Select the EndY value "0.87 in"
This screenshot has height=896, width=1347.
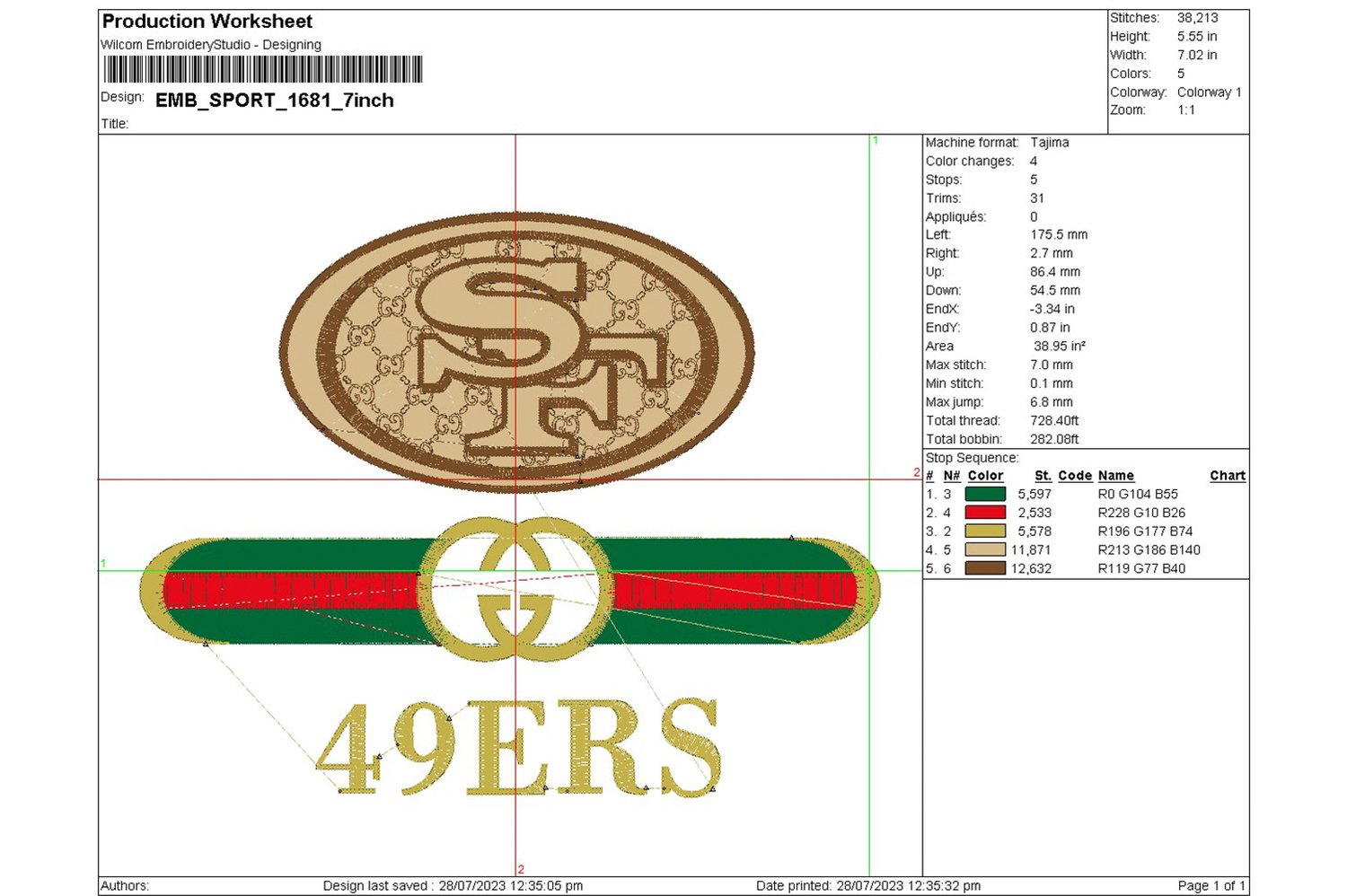(1050, 328)
